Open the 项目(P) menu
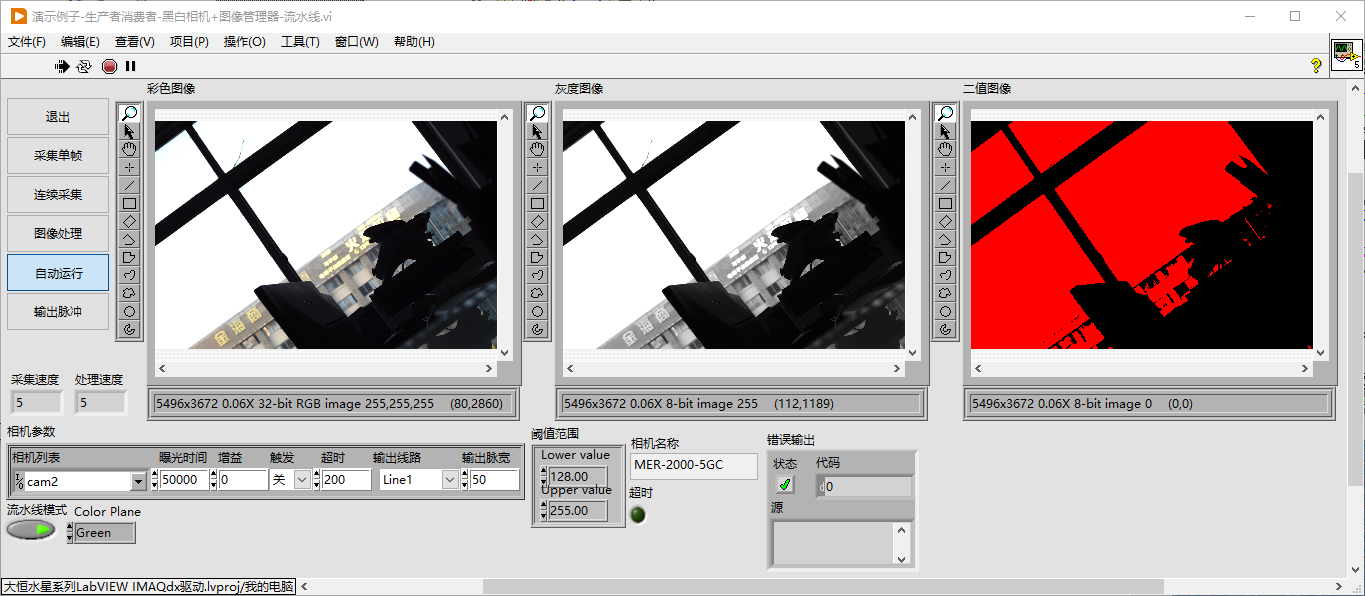The width and height of the screenshot is (1365, 596). point(189,42)
